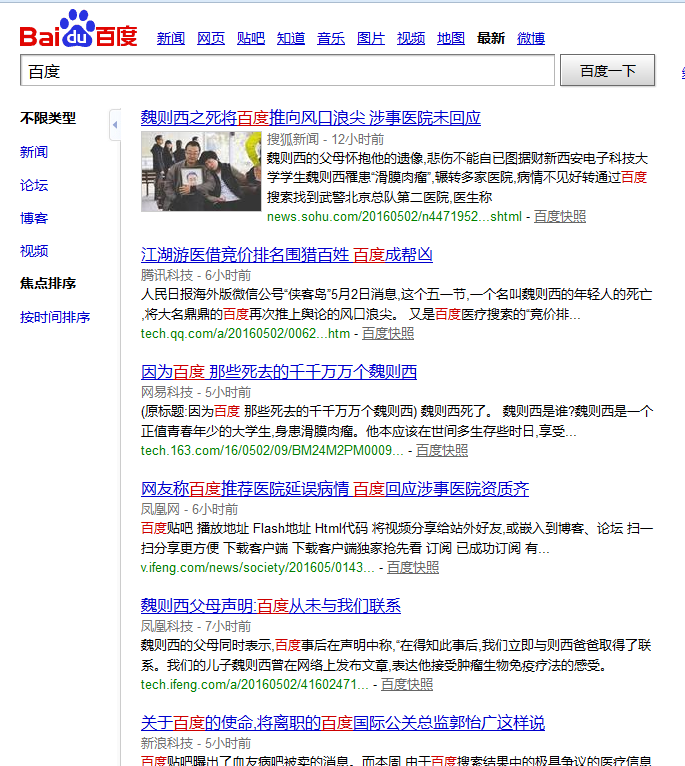Open headline 魏则西父母声明:百度从未与我们联系
685x766 pixels.
[x=271, y=606]
